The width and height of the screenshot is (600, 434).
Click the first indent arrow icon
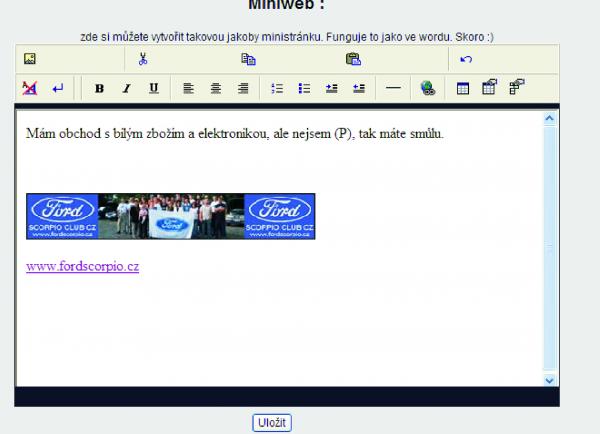(331, 88)
